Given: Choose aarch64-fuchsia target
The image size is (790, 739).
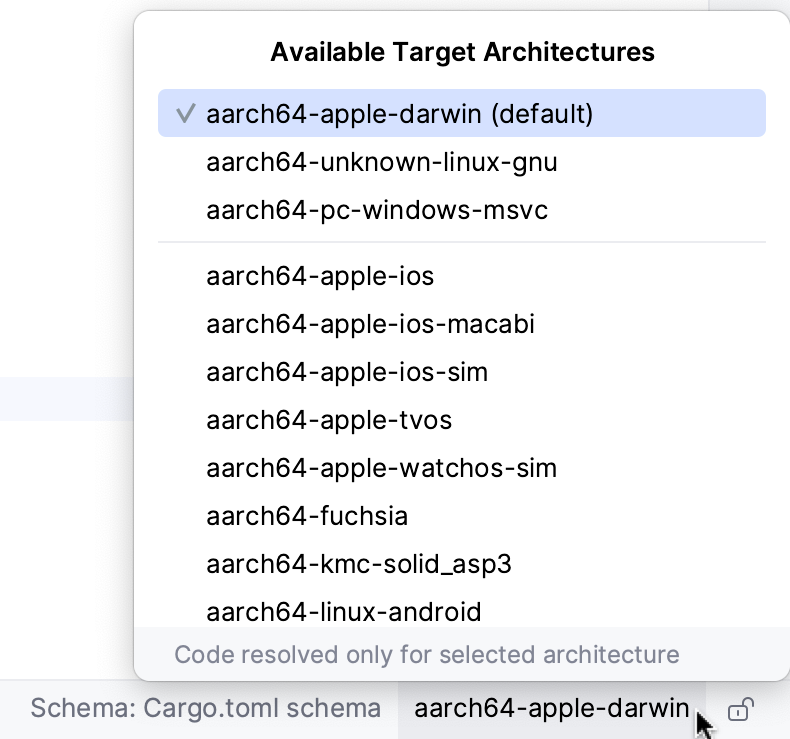Looking at the screenshot, I should point(307,516).
